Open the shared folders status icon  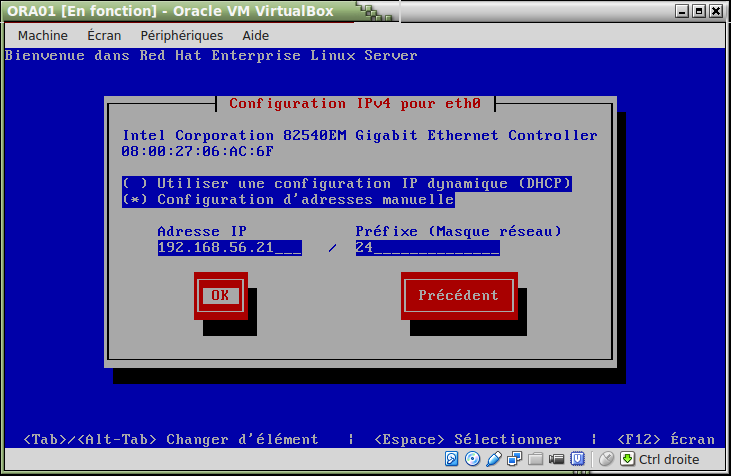coord(535,459)
